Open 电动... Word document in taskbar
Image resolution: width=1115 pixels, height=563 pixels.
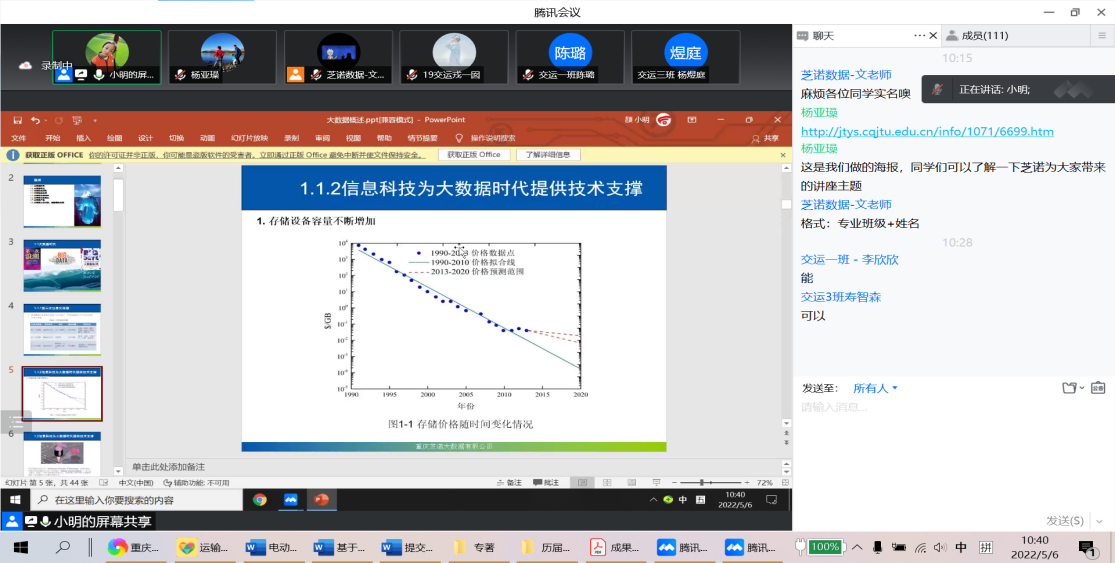pos(272,547)
